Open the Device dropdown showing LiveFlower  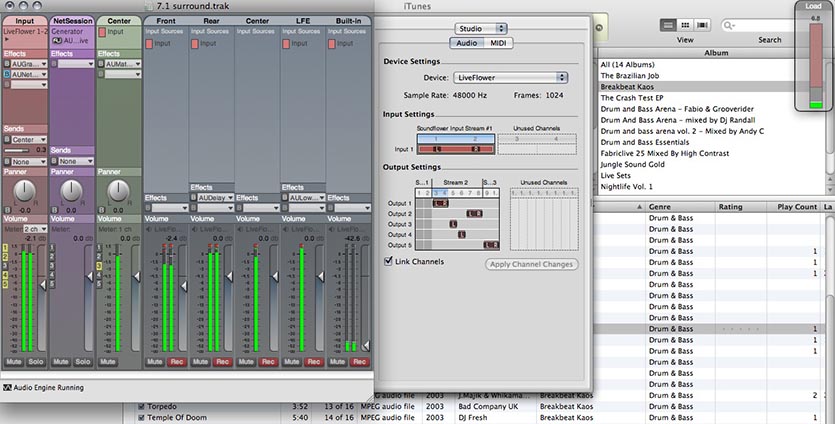coord(509,77)
